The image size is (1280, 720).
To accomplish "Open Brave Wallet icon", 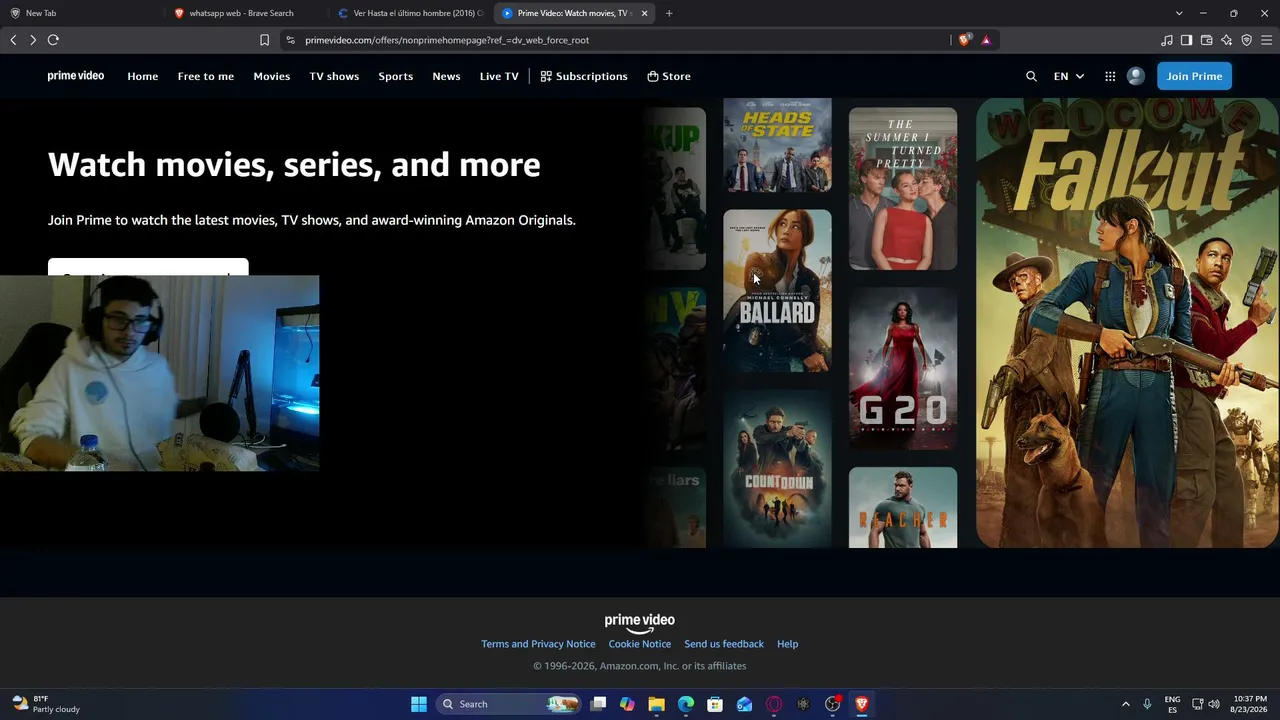I will tap(1207, 40).
